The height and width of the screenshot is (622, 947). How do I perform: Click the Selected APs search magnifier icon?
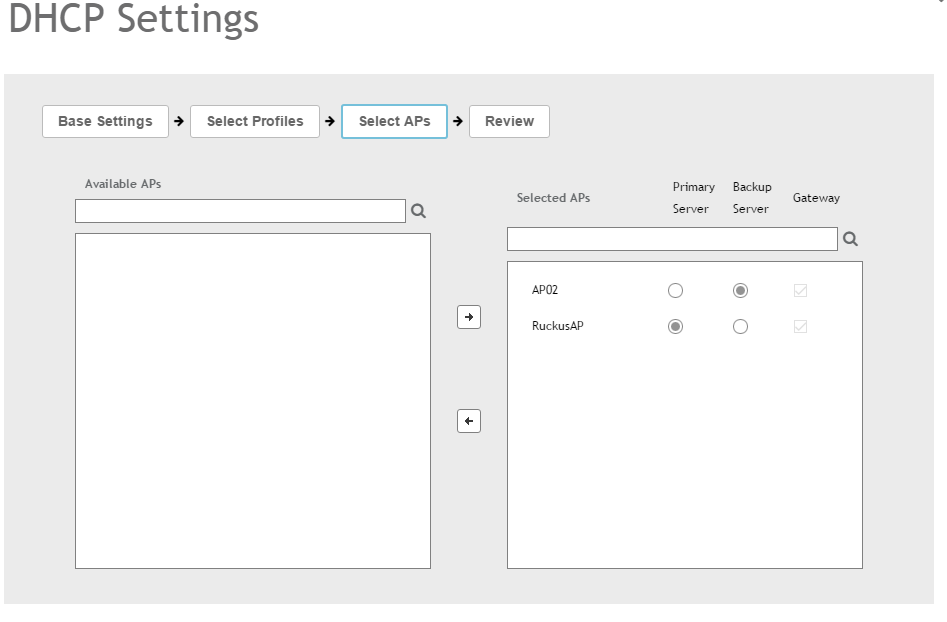pos(850,239)
